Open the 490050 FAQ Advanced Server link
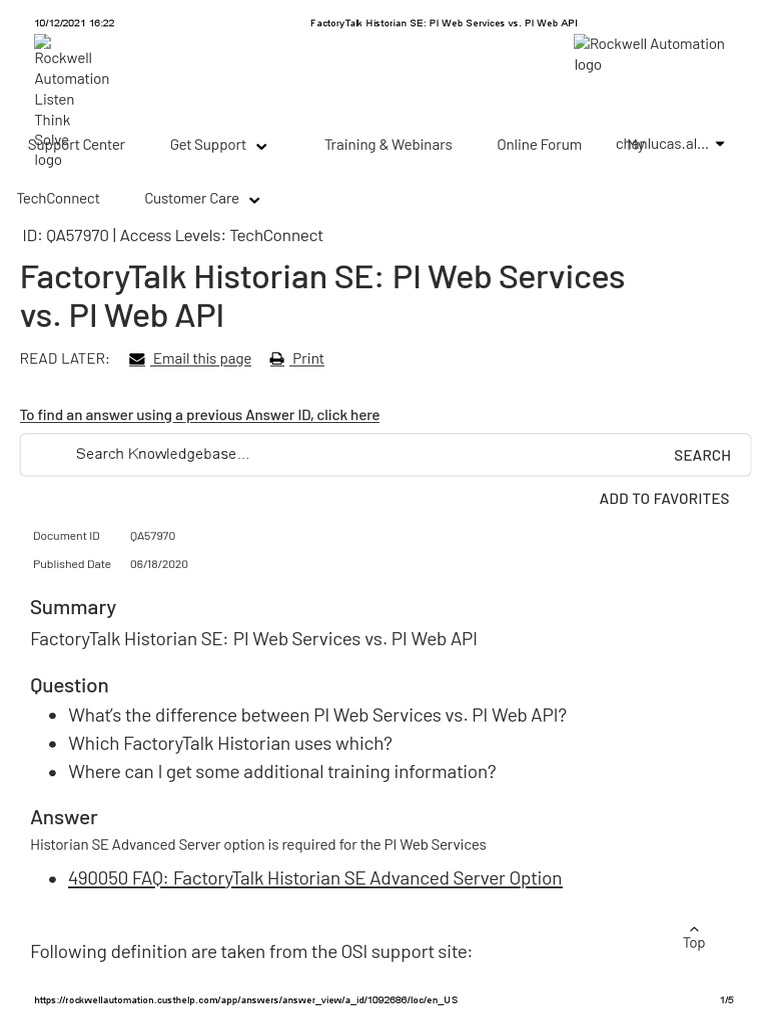The height and width of the screenshot is (1024, 768). pos(315,878)
